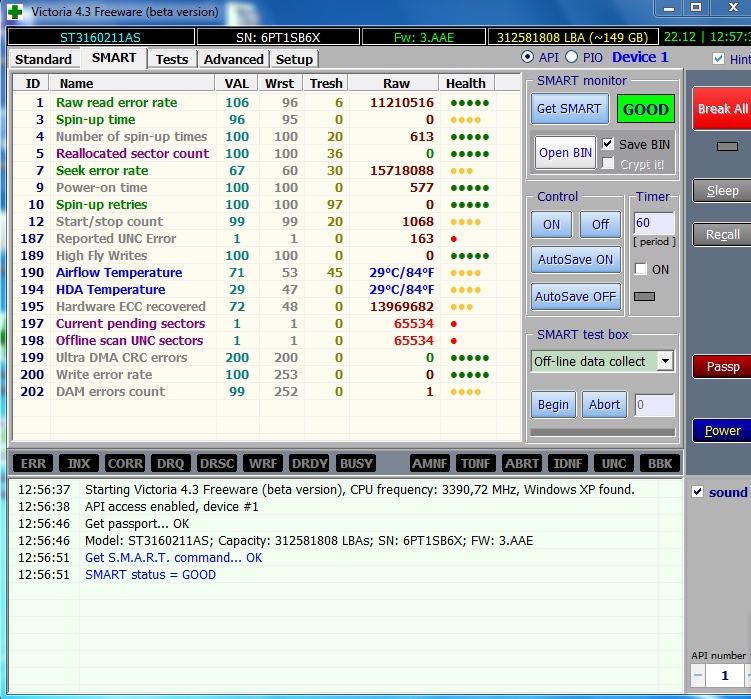The width and height of the screenshot is (751, 699).
Task: Click the SMART status = GOOD log line
Action: [x=150, y=574]
